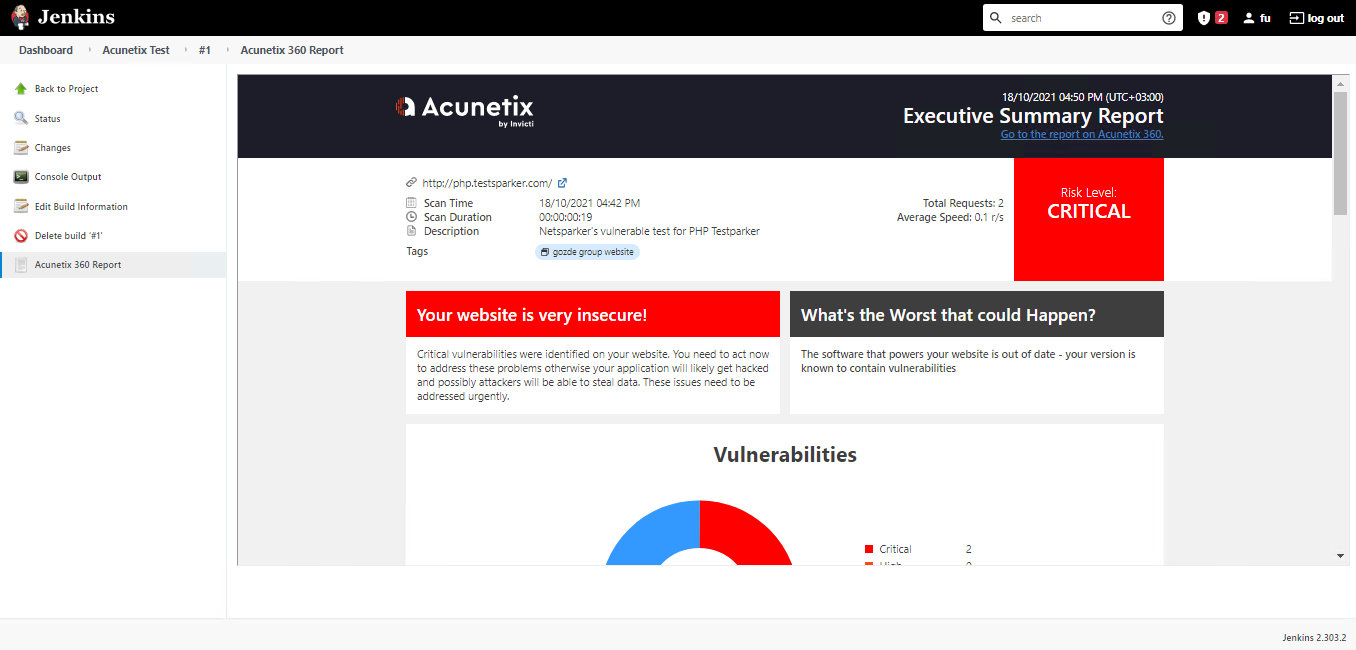Open the Jenkins 2.303.2 version link
The height and width of the screenshot is (650, 1356).
(x=1314, y=637)
